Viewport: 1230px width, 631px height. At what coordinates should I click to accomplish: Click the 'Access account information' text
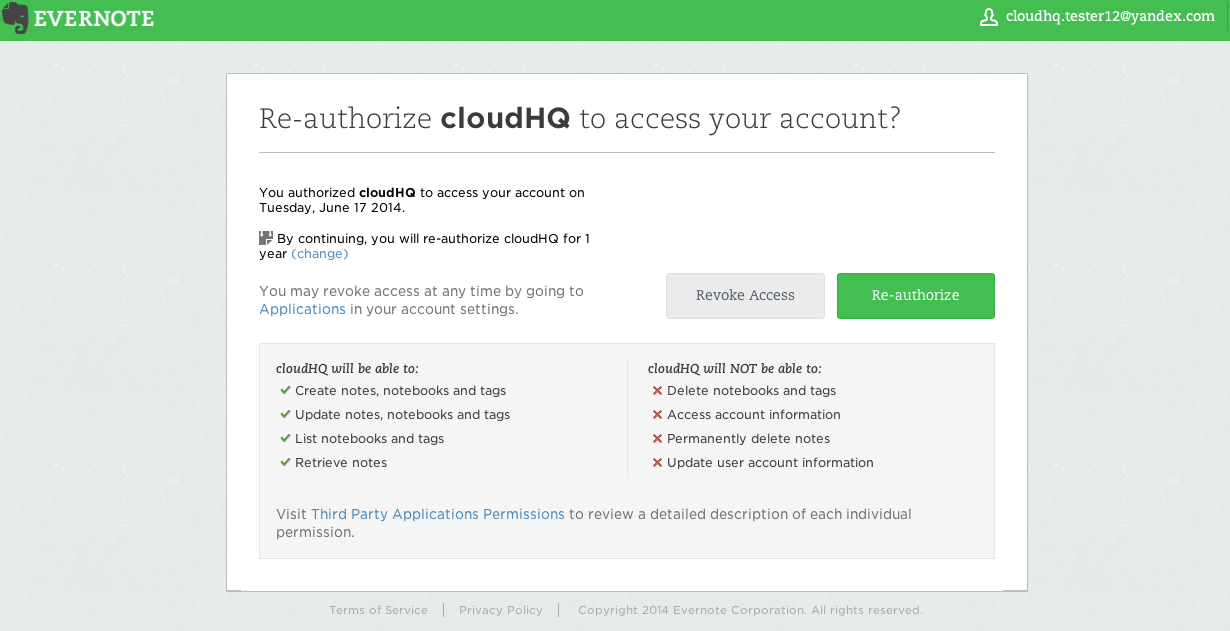click(754, 415)
